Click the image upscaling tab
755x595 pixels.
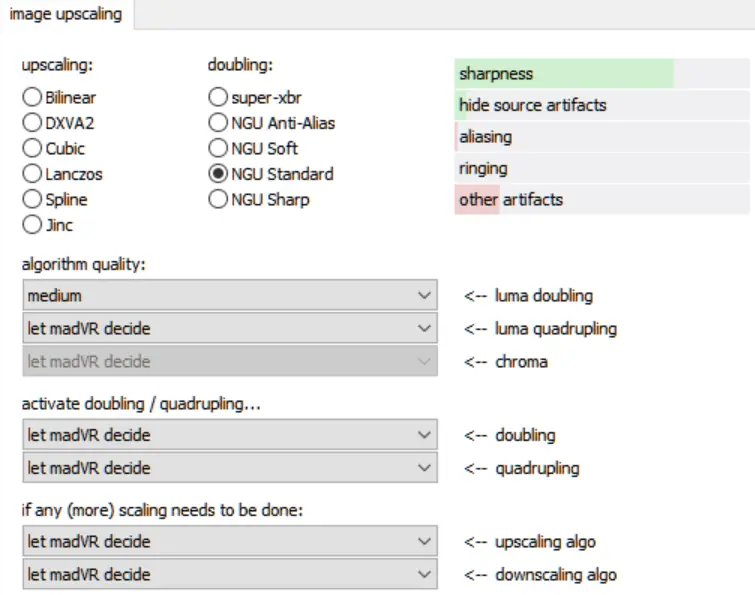[66, 14]
